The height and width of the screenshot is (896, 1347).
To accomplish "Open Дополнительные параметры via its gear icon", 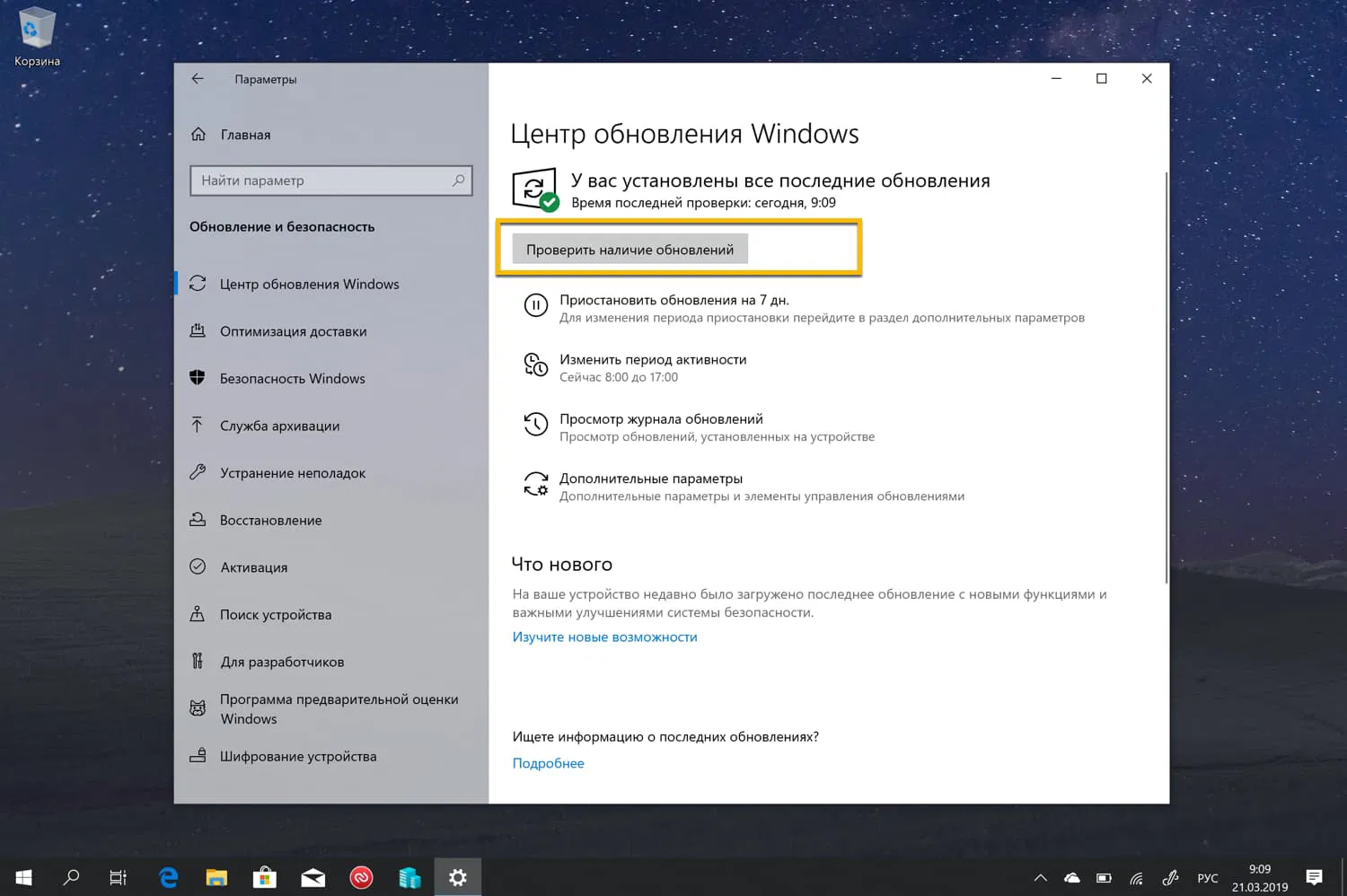I will [x=535, y=485].
